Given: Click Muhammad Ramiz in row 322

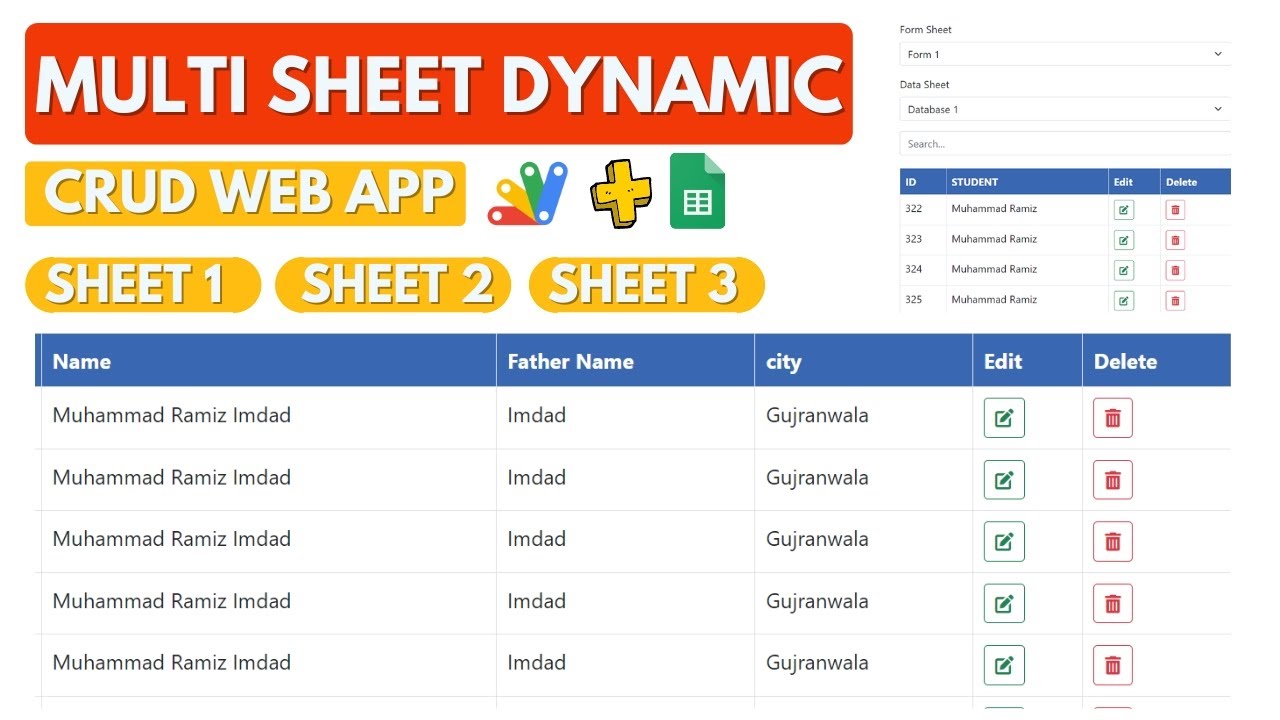Looking at the screenshot, I should click(x=994, y=209).
